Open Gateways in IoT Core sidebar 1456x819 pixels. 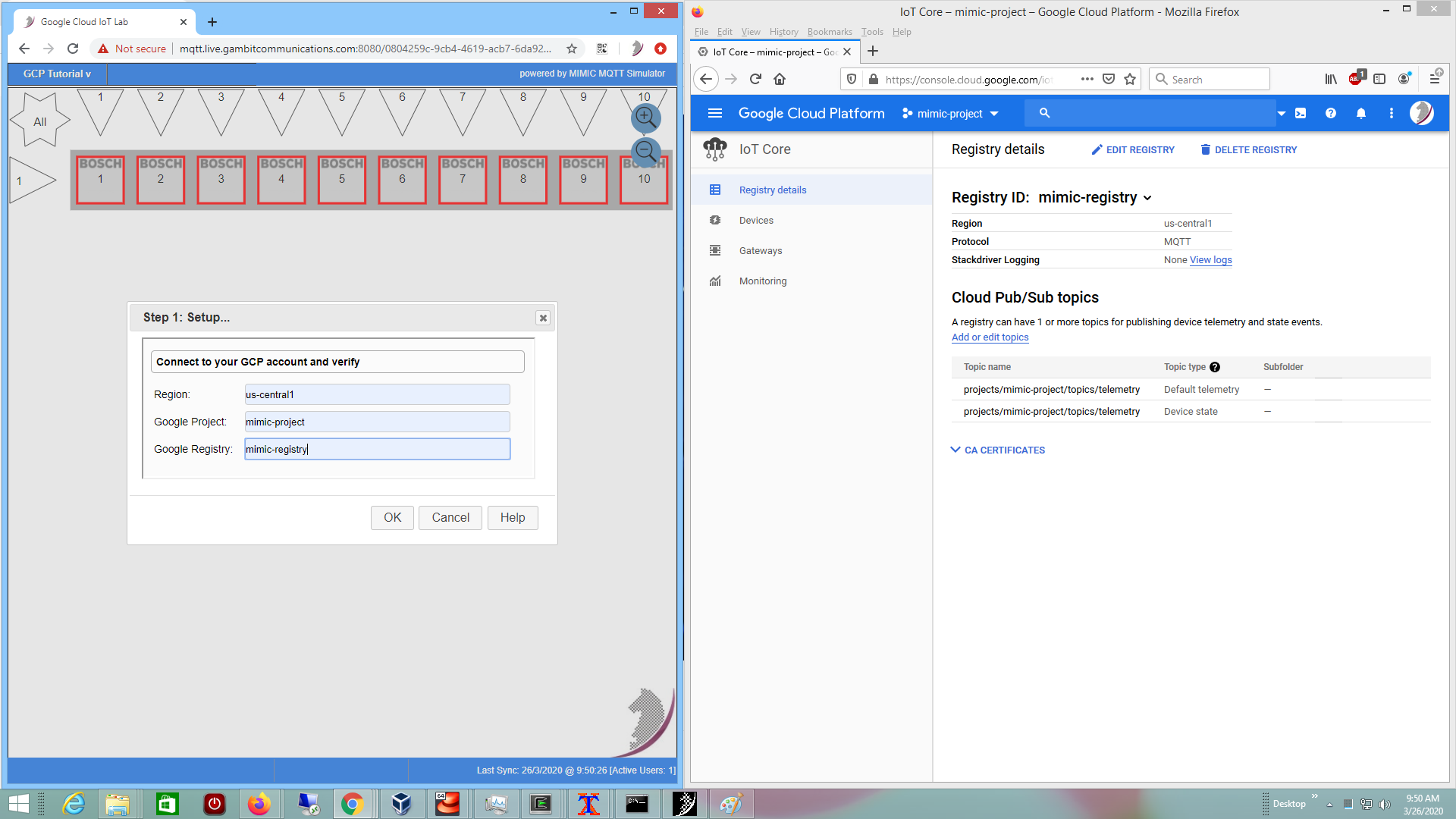point(811,250)
